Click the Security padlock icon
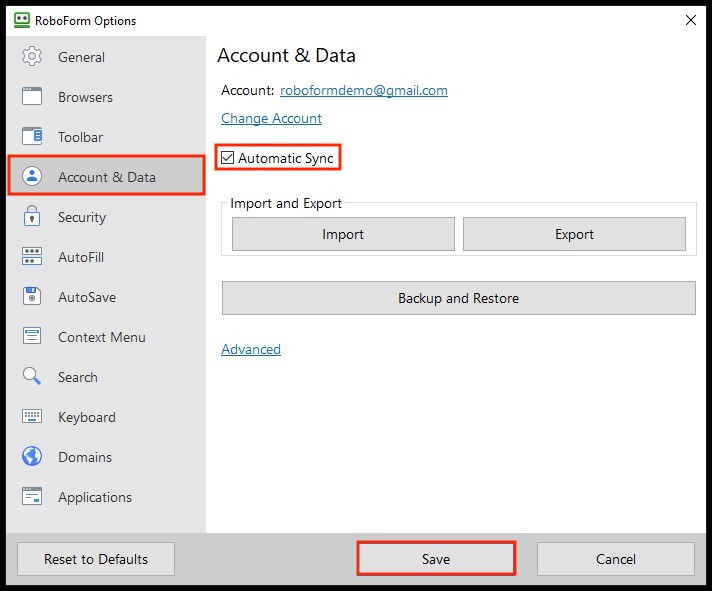Image resolution: width=712 pixels, height=591 pixels. click(32, 216)
